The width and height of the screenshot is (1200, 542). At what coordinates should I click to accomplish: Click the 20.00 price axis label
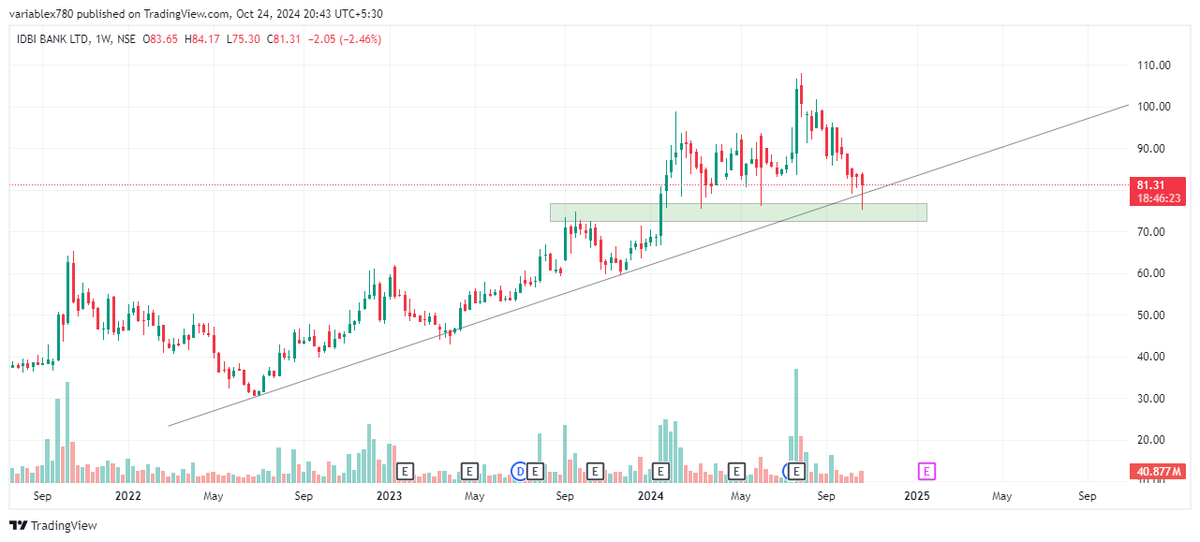tap(1153, 440)
